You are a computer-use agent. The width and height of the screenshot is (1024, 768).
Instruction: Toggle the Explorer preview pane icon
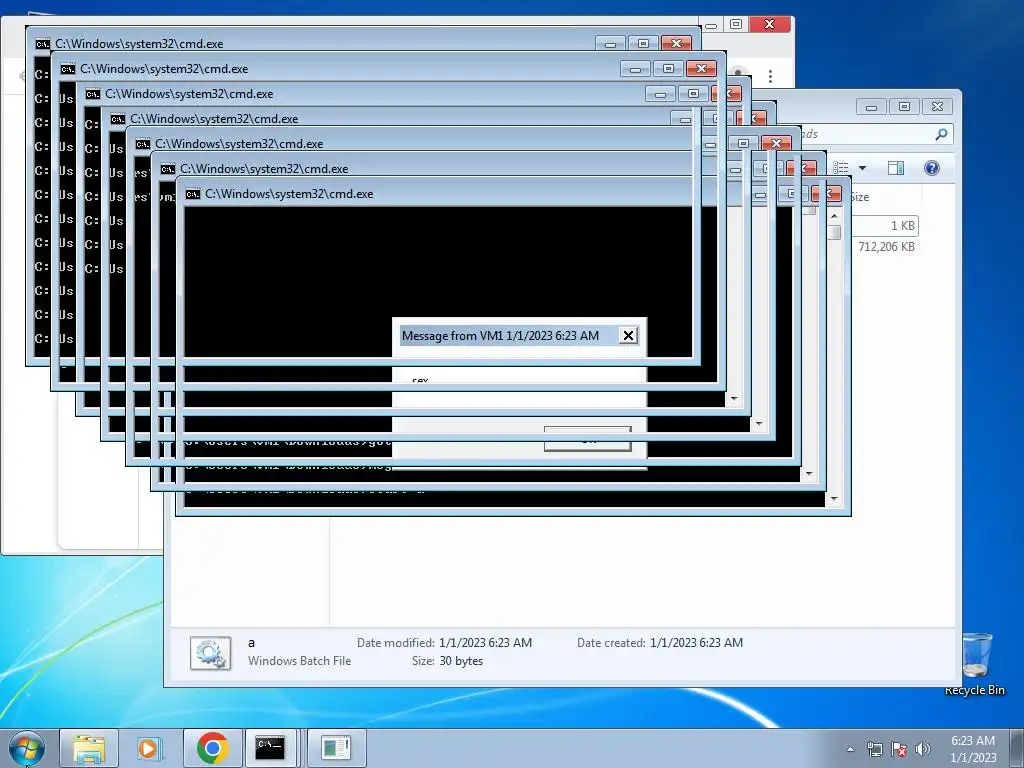(x=896, y=168)
